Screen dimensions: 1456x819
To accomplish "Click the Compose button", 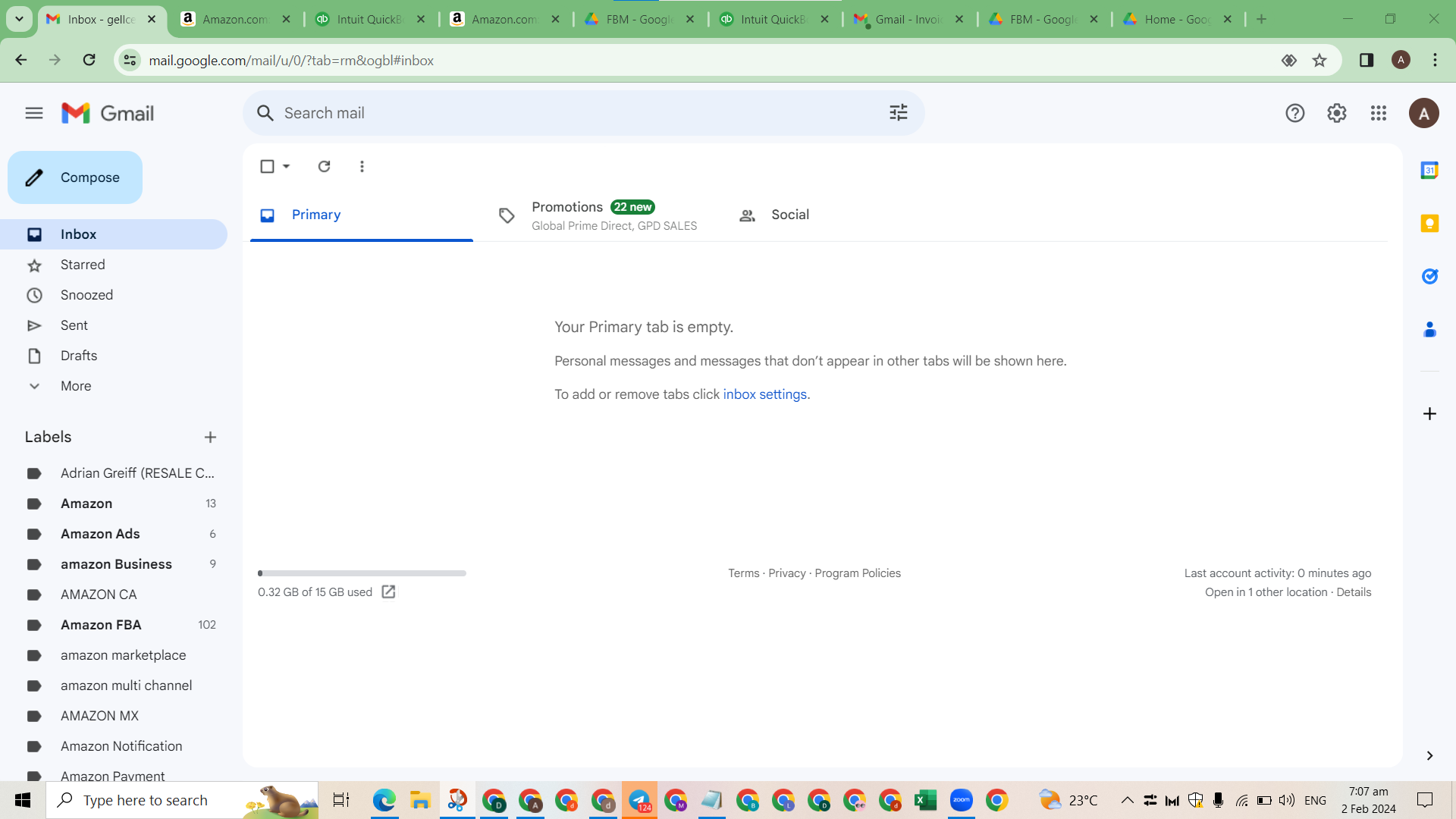I will pyautogui.click(x=75, y=177).
